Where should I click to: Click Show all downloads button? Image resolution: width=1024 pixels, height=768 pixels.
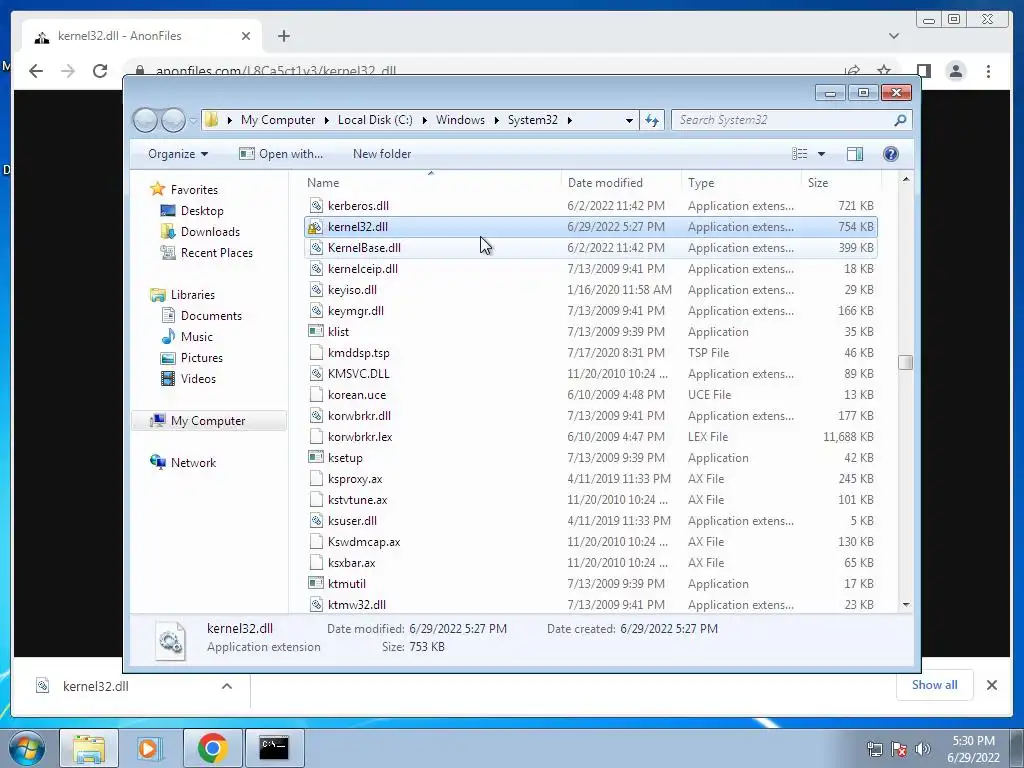click(x=935, y=685)
